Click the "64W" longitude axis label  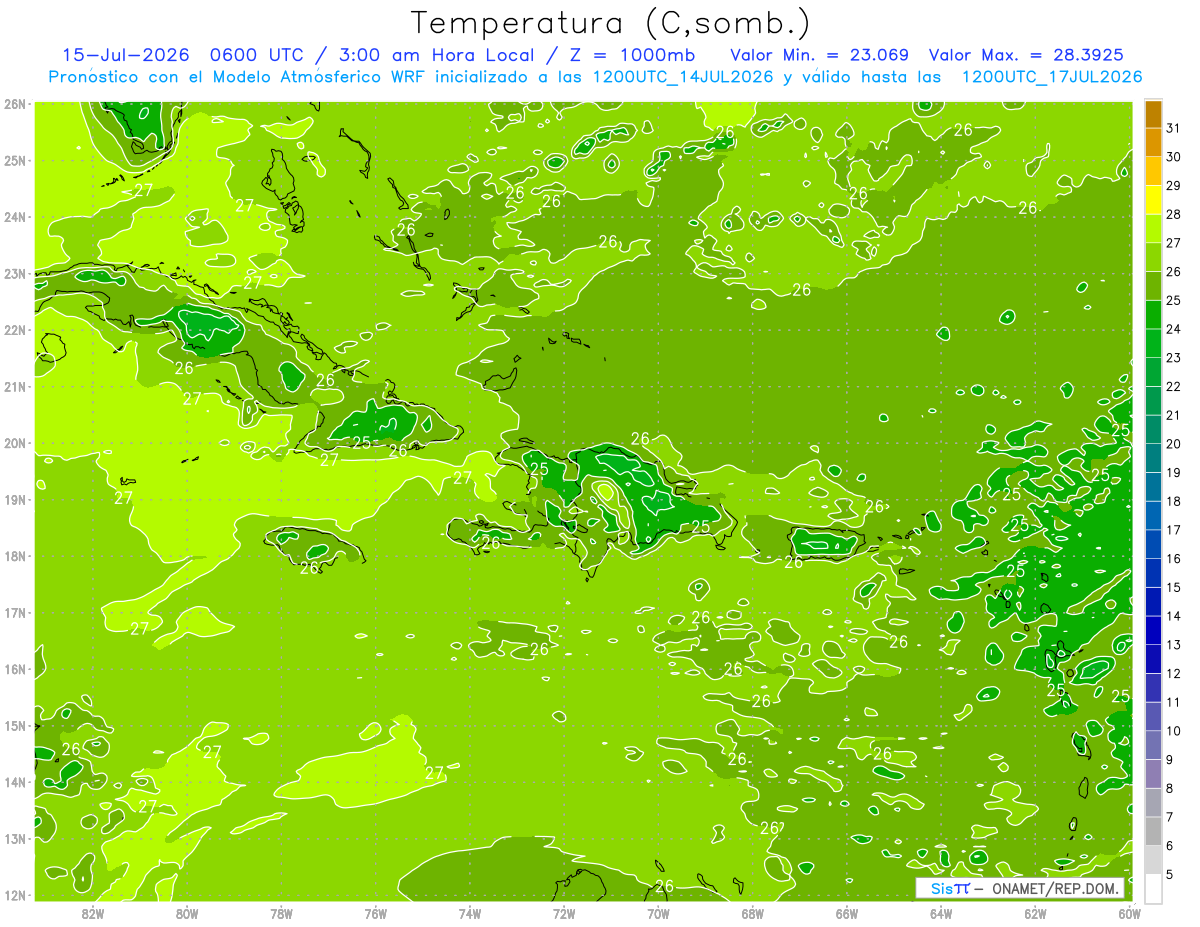click(941, 913)
